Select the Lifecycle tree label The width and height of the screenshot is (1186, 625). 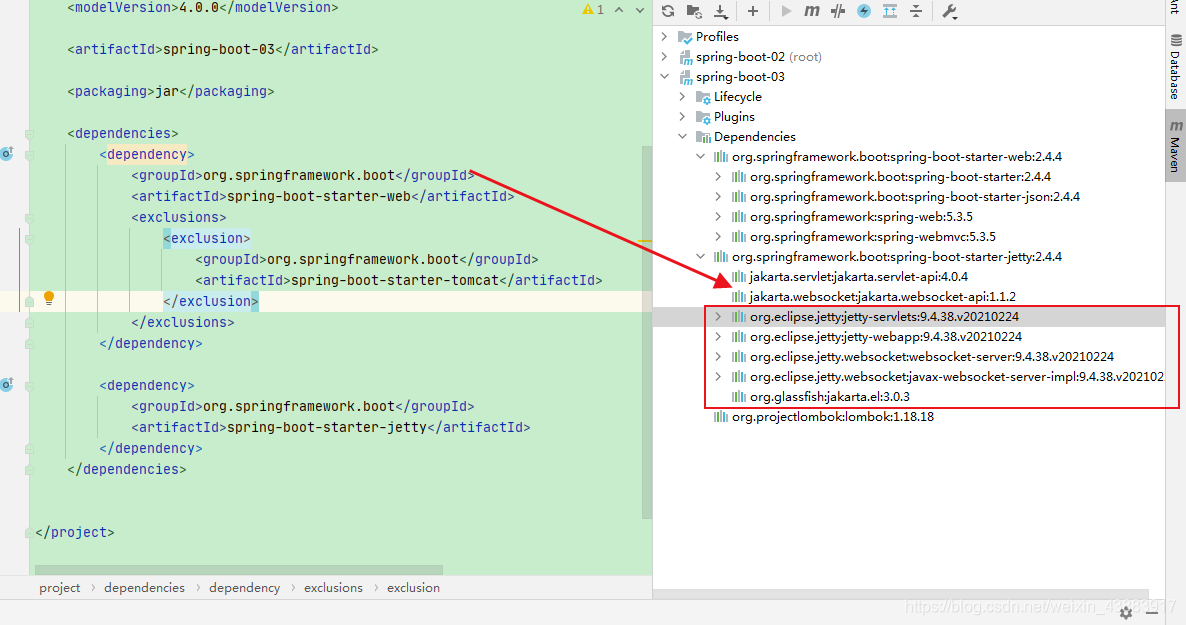(x=737, y=97)
